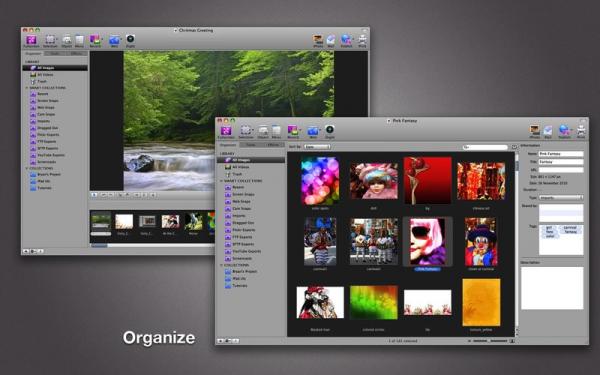Click Mail icon in Christmas Greeting window

click(331, 39)
